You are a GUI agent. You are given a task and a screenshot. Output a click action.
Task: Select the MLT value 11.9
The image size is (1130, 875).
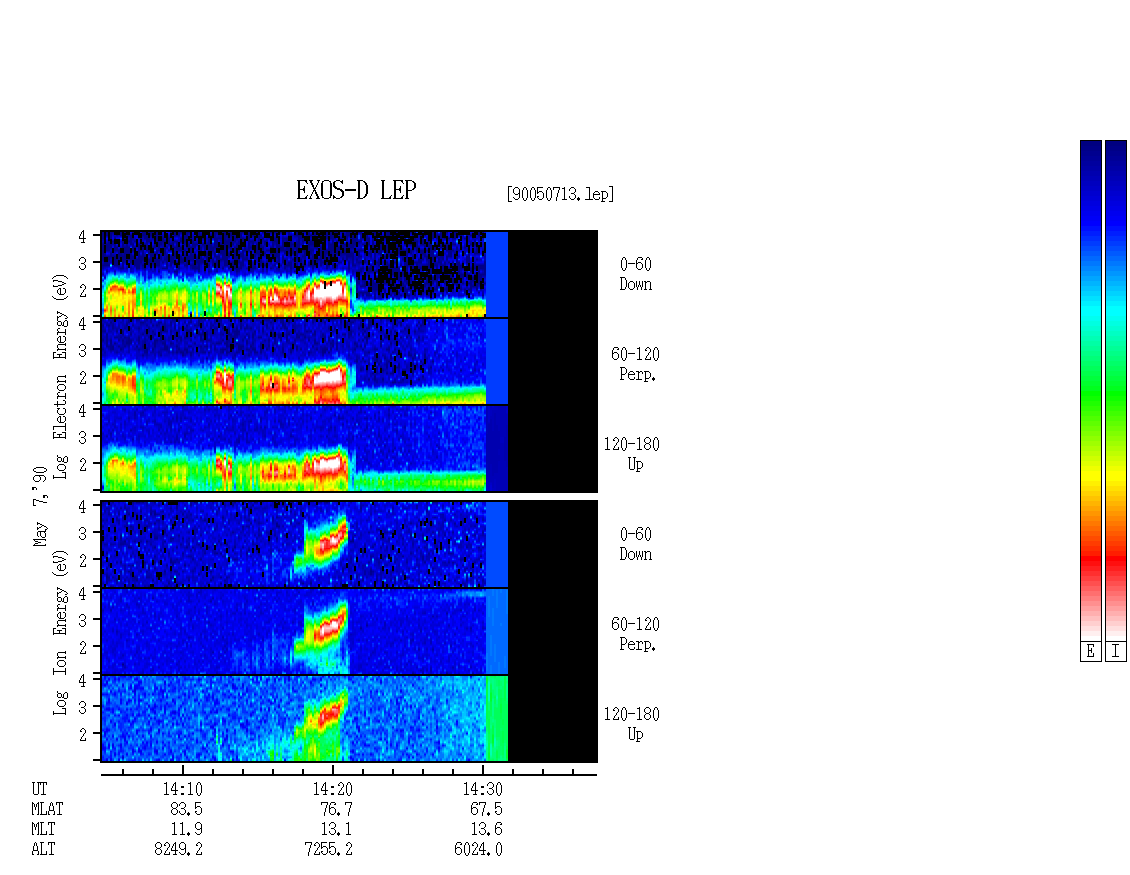186,830
